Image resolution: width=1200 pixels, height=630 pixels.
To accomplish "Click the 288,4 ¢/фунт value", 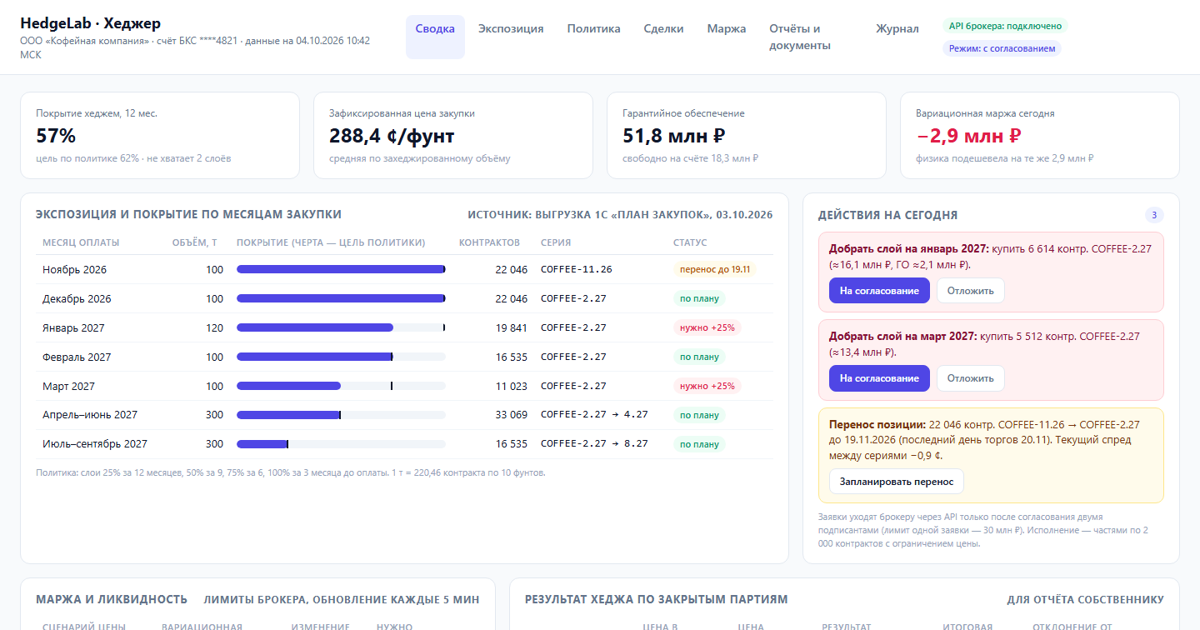I will [392, 136].
